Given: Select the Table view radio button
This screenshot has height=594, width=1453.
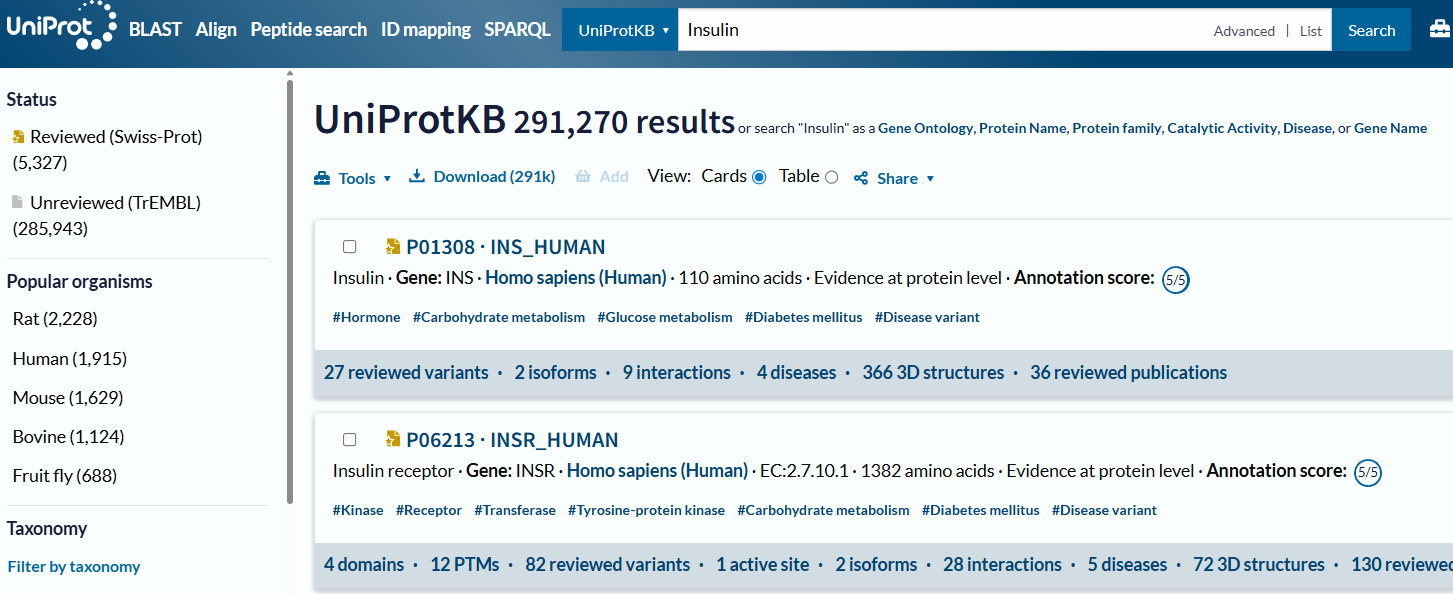Looking at the screenshot, I should (831, 177).
